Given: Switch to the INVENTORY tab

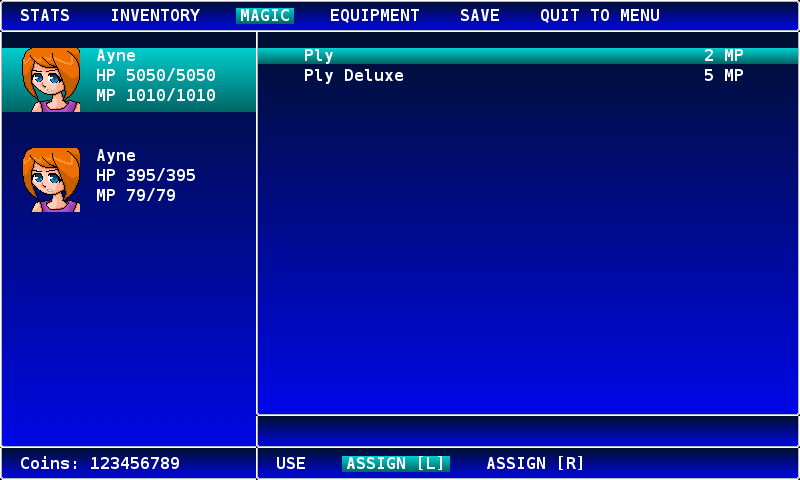Looking at the screenshot, I should pyautogui.click(x=155, y=16).
